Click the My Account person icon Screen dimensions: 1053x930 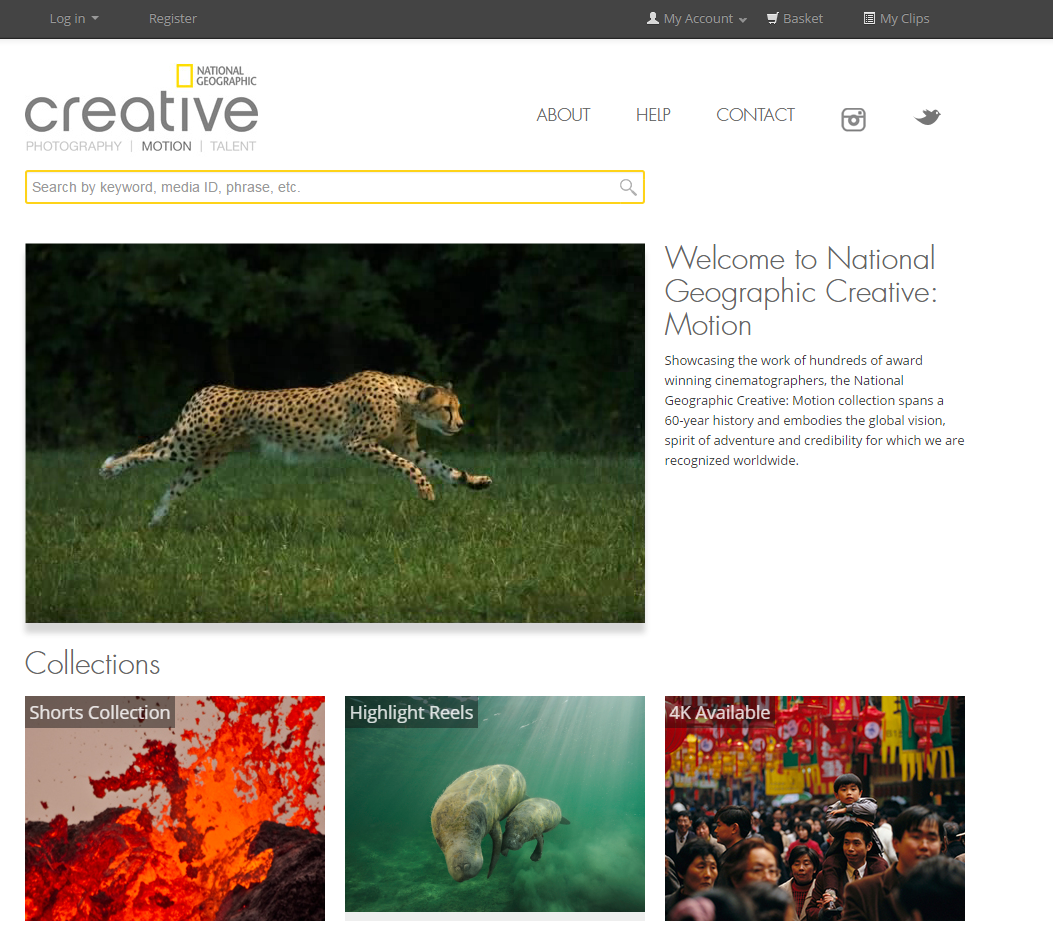point(653,18)
